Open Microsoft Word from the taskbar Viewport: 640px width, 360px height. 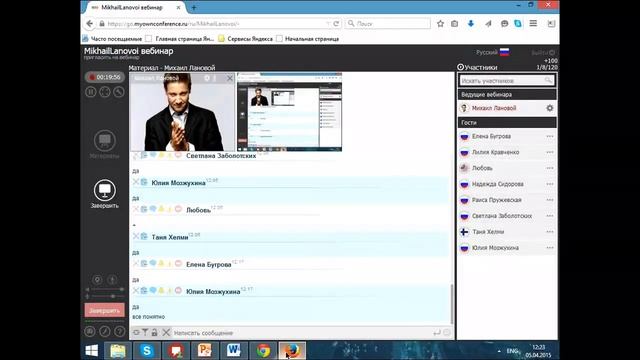coord(234,351)
